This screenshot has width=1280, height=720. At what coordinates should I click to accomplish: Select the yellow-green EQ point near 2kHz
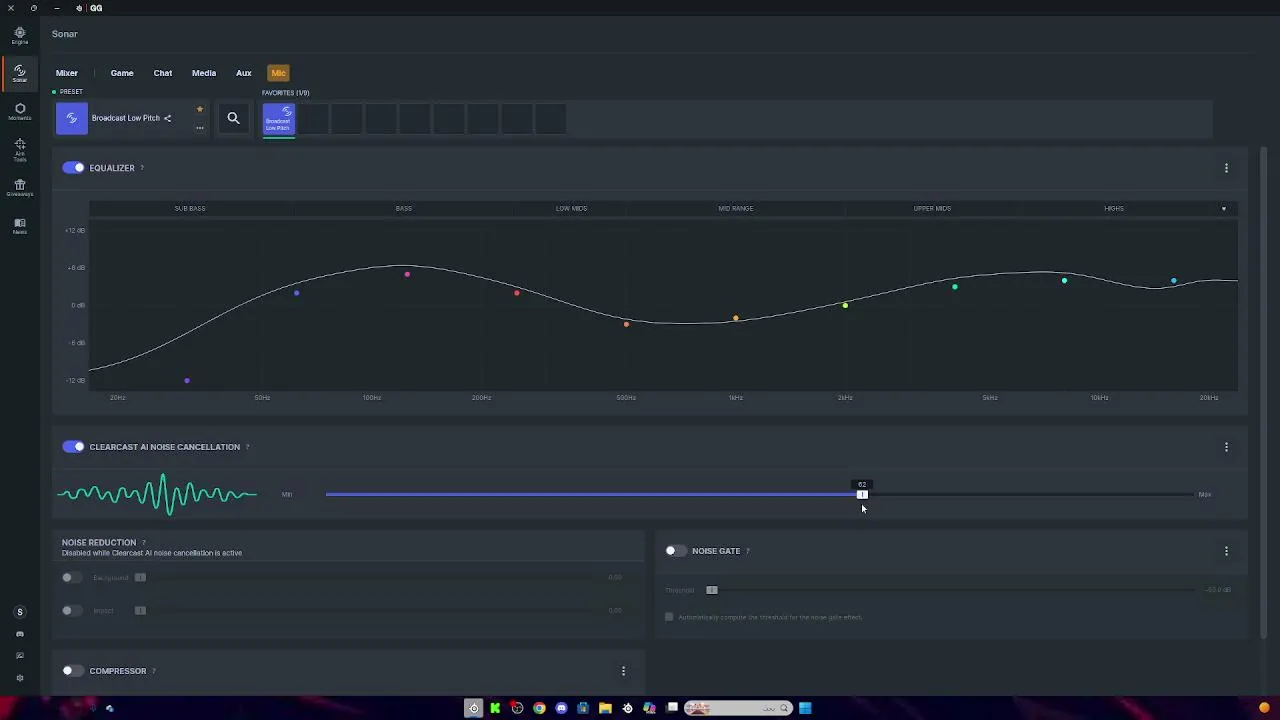click(x=845, y=306)
